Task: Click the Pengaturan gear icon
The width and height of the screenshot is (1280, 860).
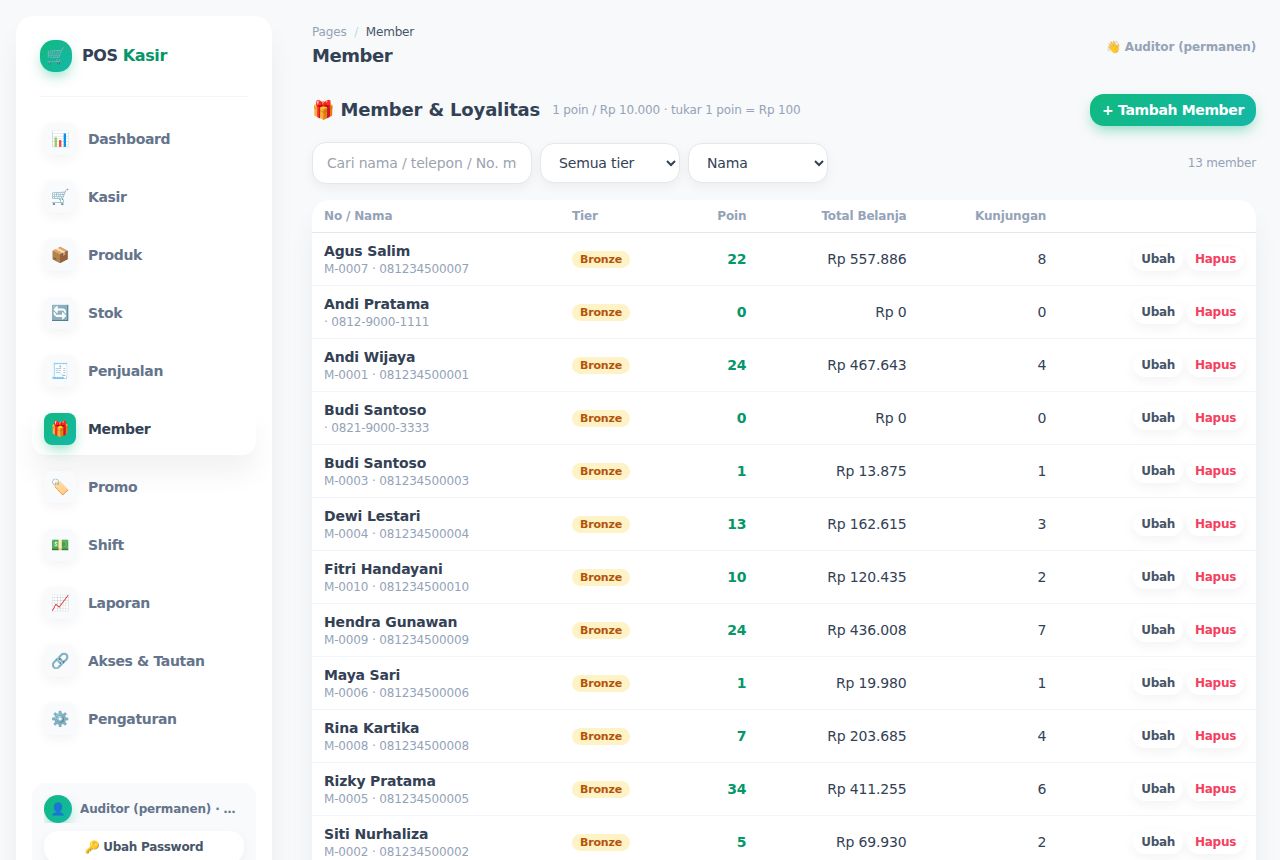Action: (x=60, y=719)
